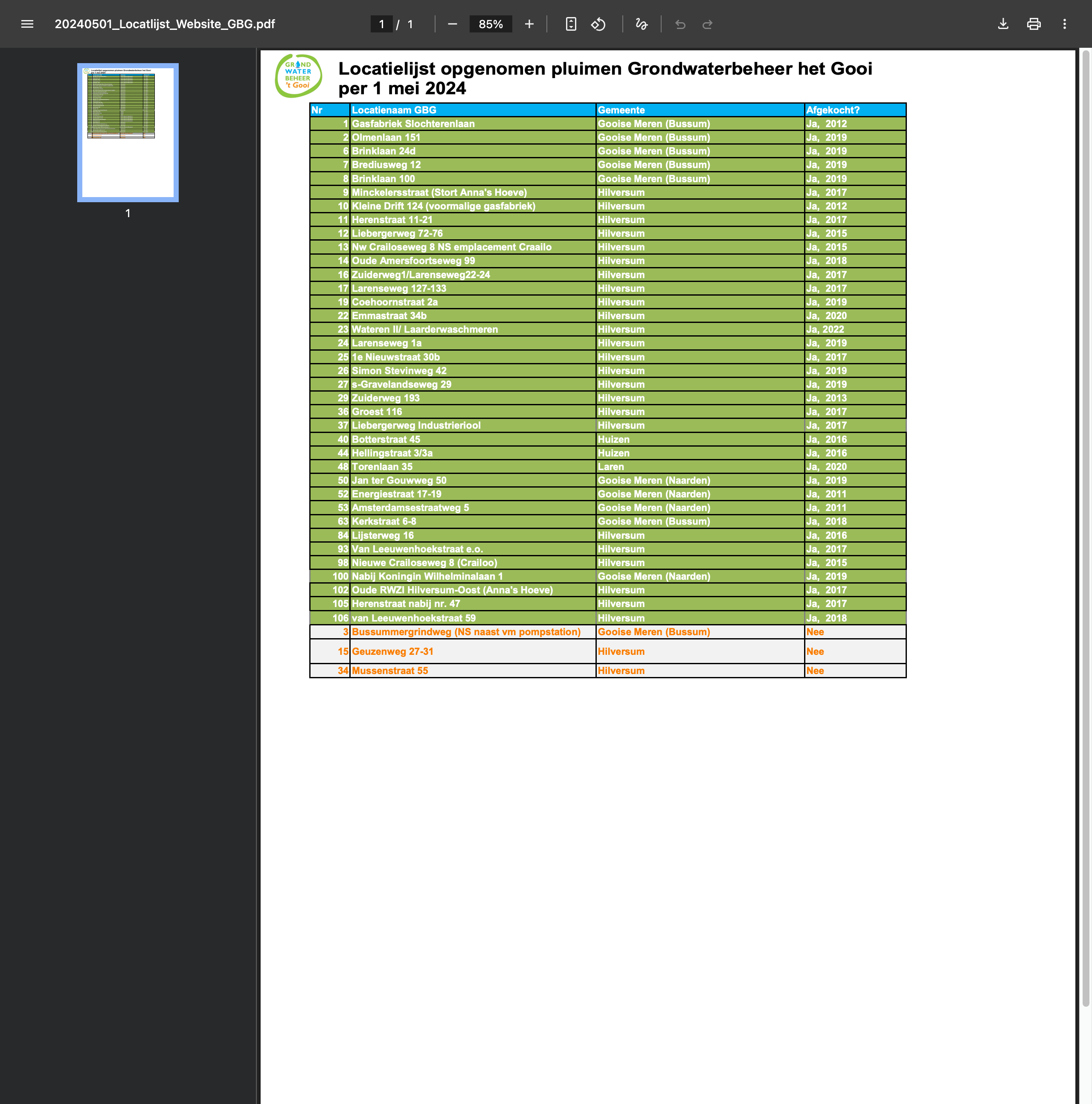The height and width of the screenshot is (1104, 1092).
Task: Select the page 1 thumbnail
Action: (128, 133)
